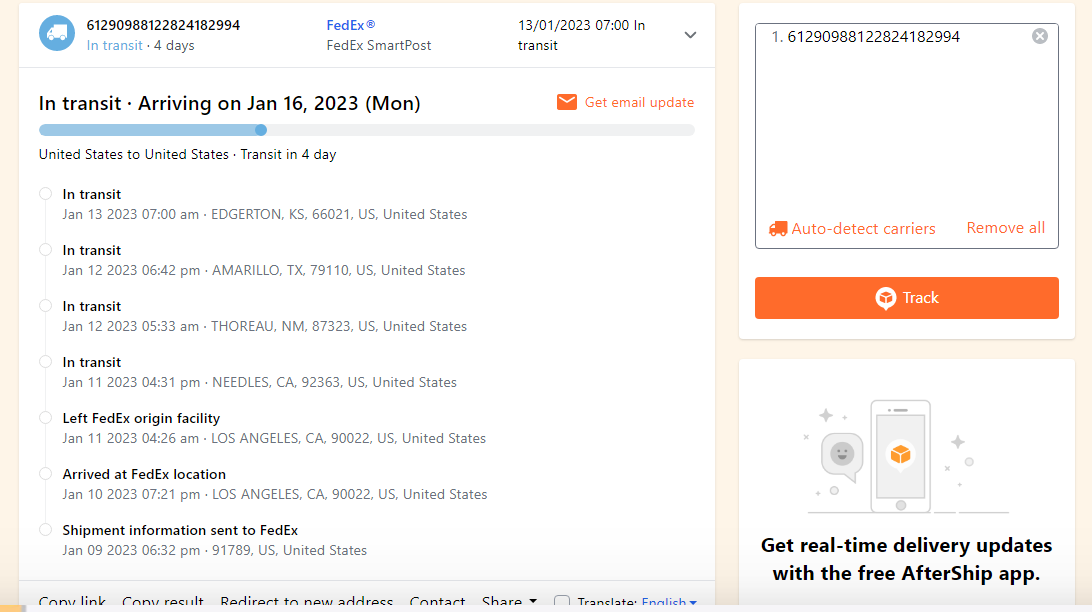This screenshot has width=1092, height=612.
Task: Expand the shipment details chevron
Action: [x=690, y=35]
